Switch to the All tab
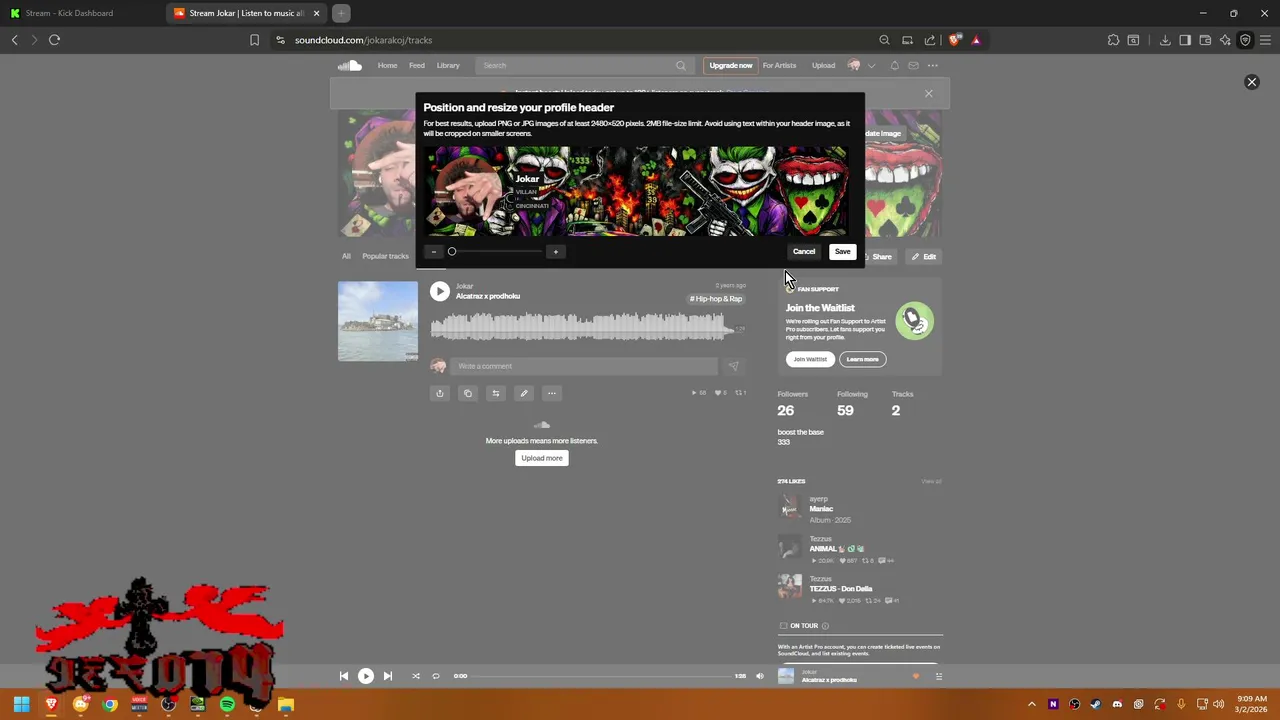This screenshot has height=720, width=1280. coord(346,256)
